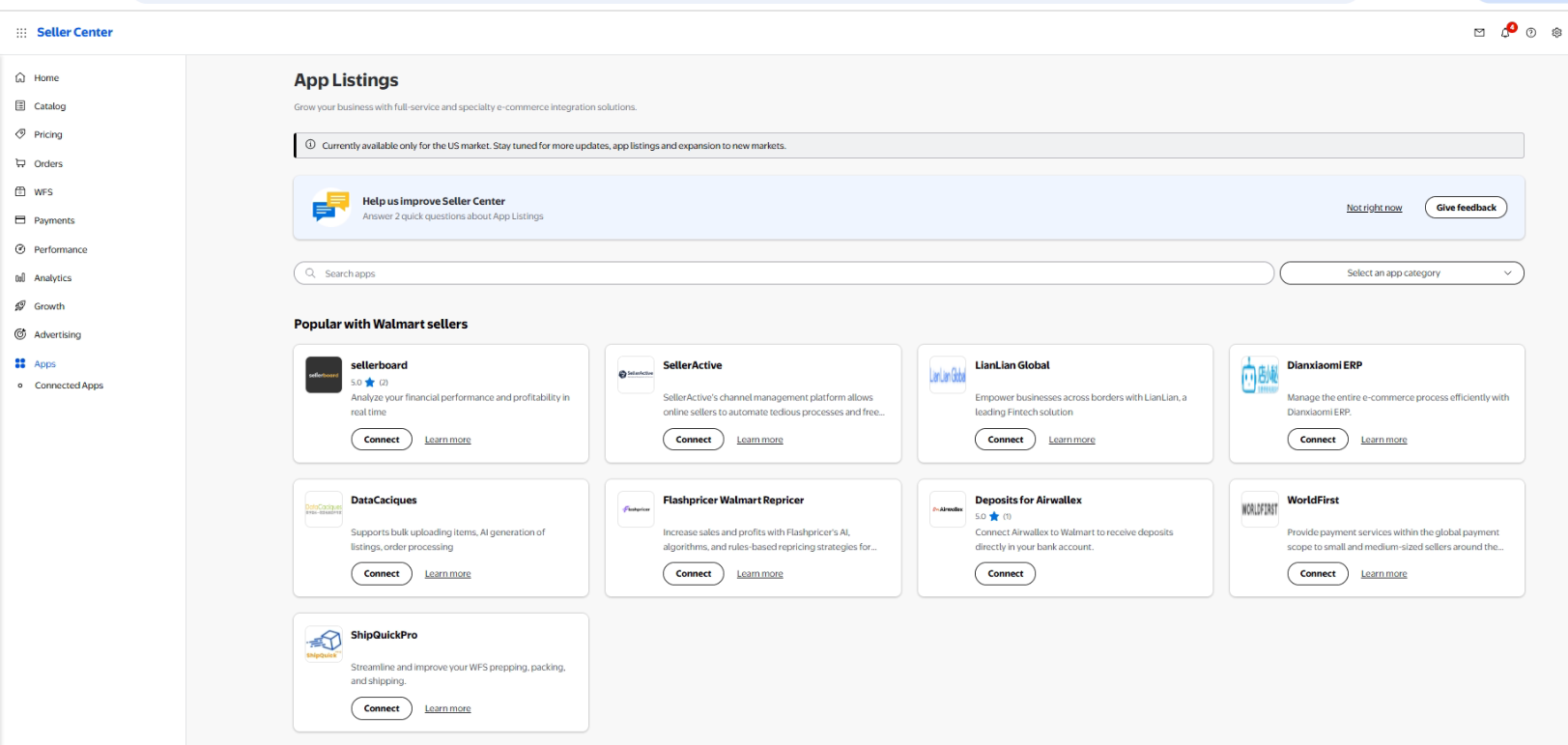
Task: Select Connected Apps submenu item
Action: (69, 386)
